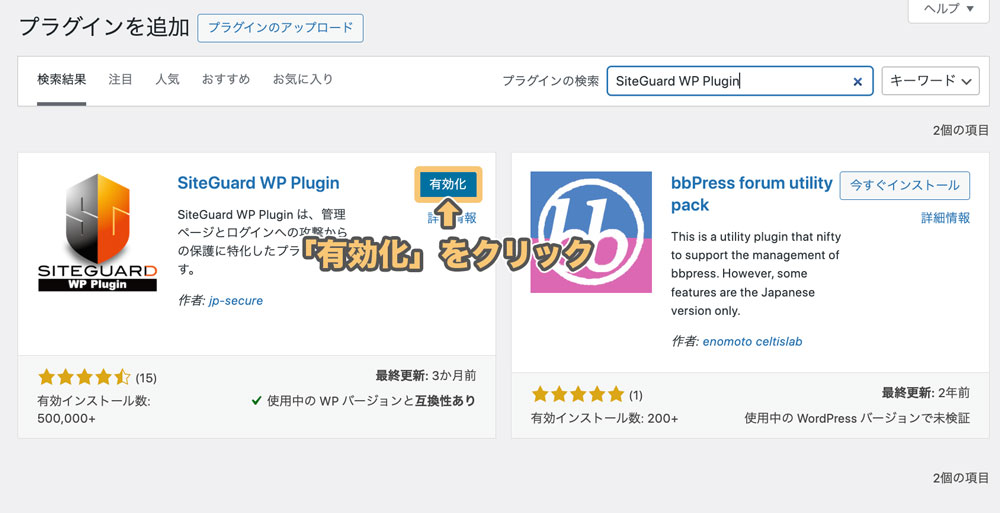Open author link jp-secure
1000x513 pixels.
[235, 300]
